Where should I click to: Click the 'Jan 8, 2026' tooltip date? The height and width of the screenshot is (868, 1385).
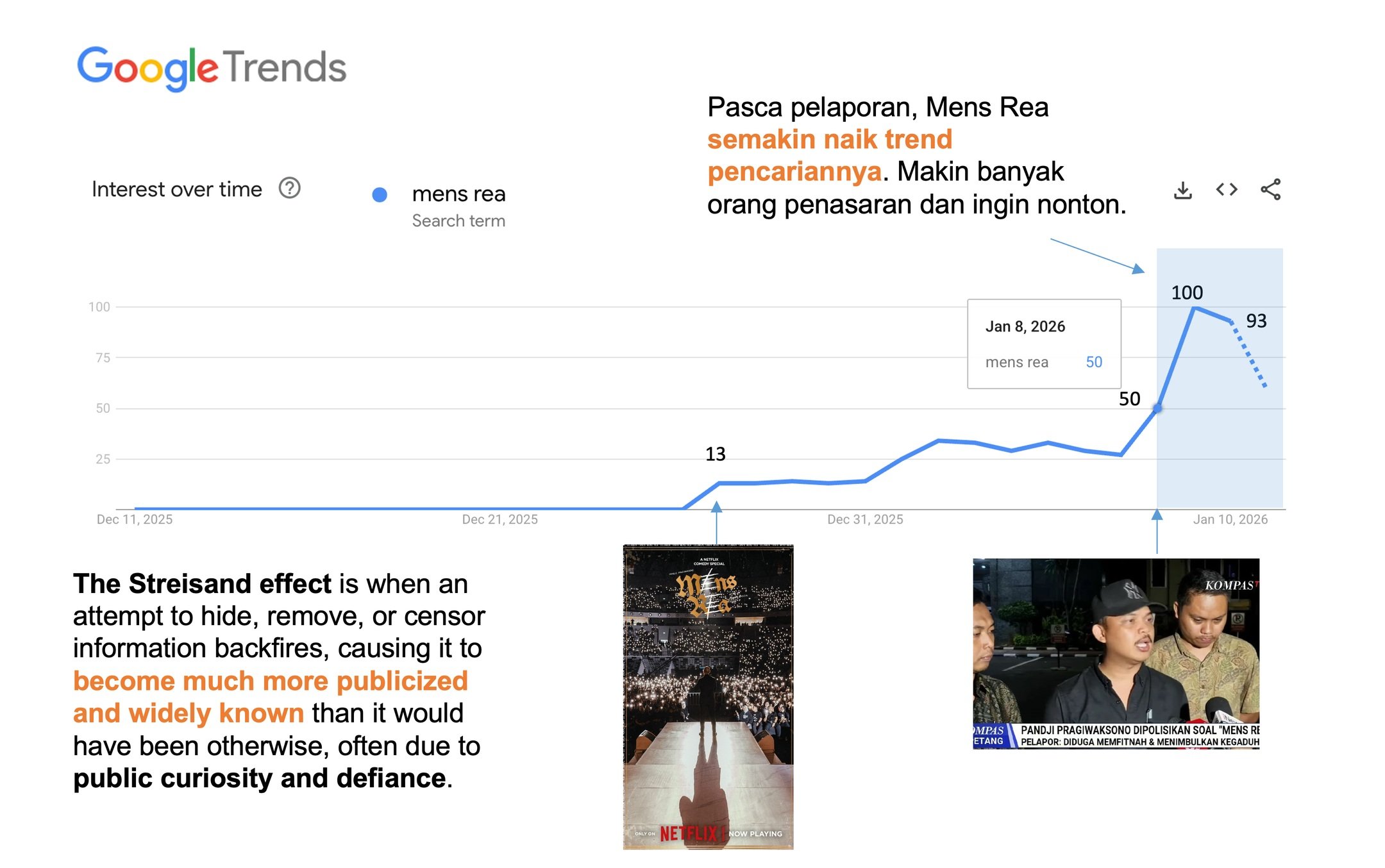click(1025, 326)
